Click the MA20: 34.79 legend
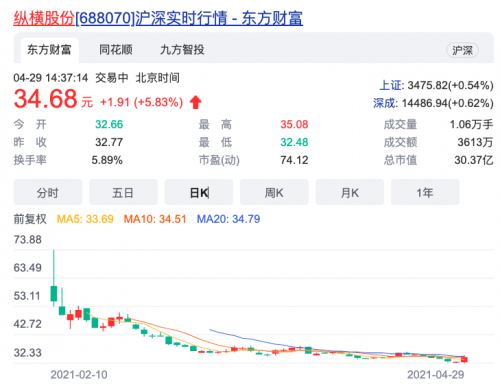Screen dimensions: 500x384 coord(228,219)
